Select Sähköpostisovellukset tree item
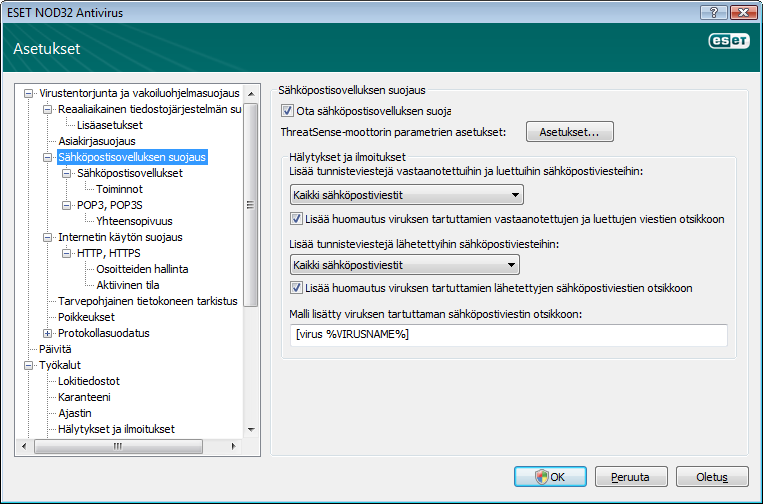The height and width of the screenshot is (504, 763). pos(130,173)
